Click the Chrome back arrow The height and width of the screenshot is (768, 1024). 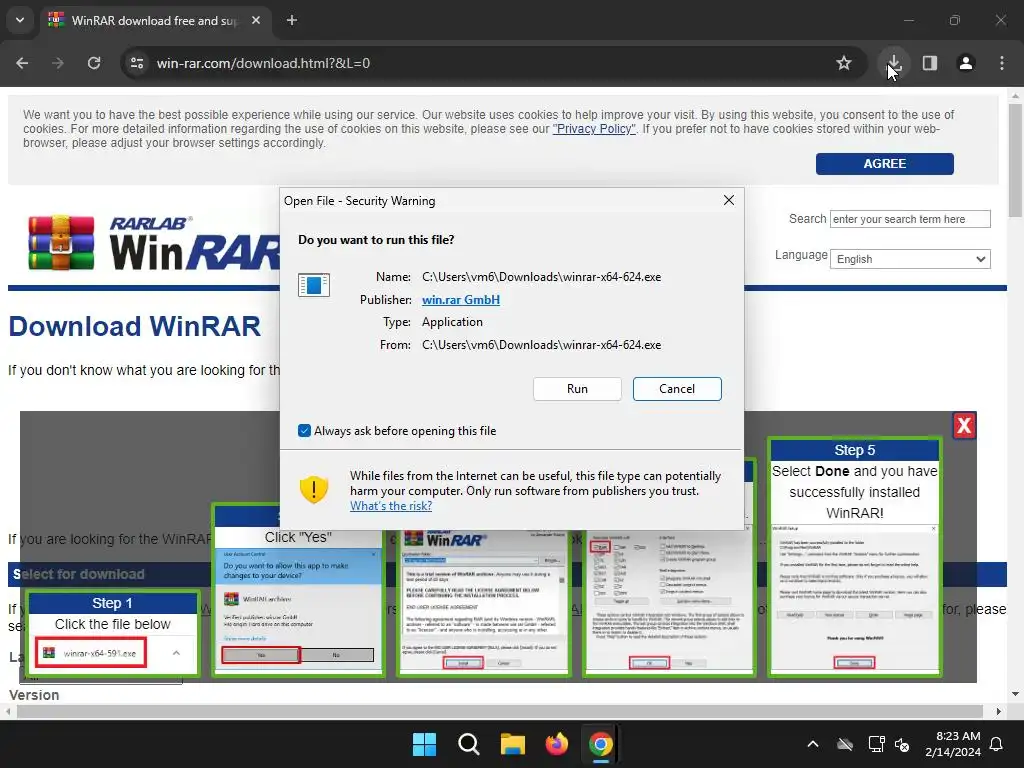[22, 63]
